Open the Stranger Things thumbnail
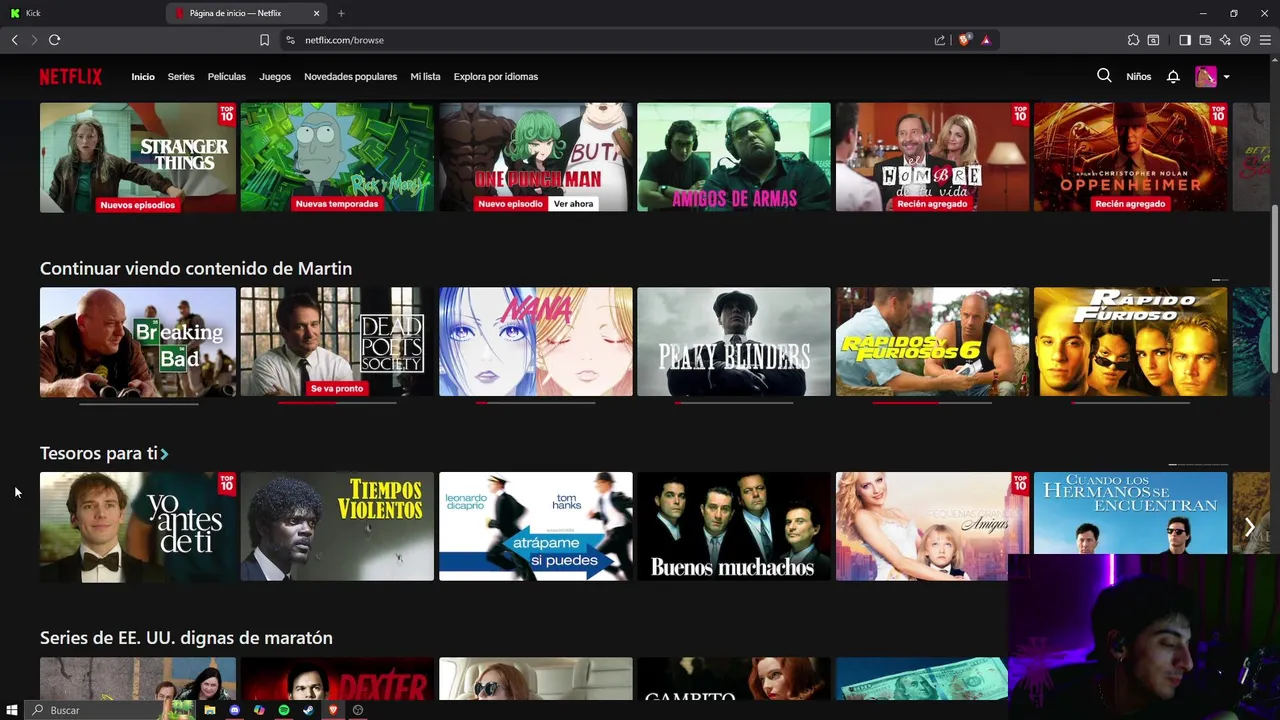 click(138, 157)
